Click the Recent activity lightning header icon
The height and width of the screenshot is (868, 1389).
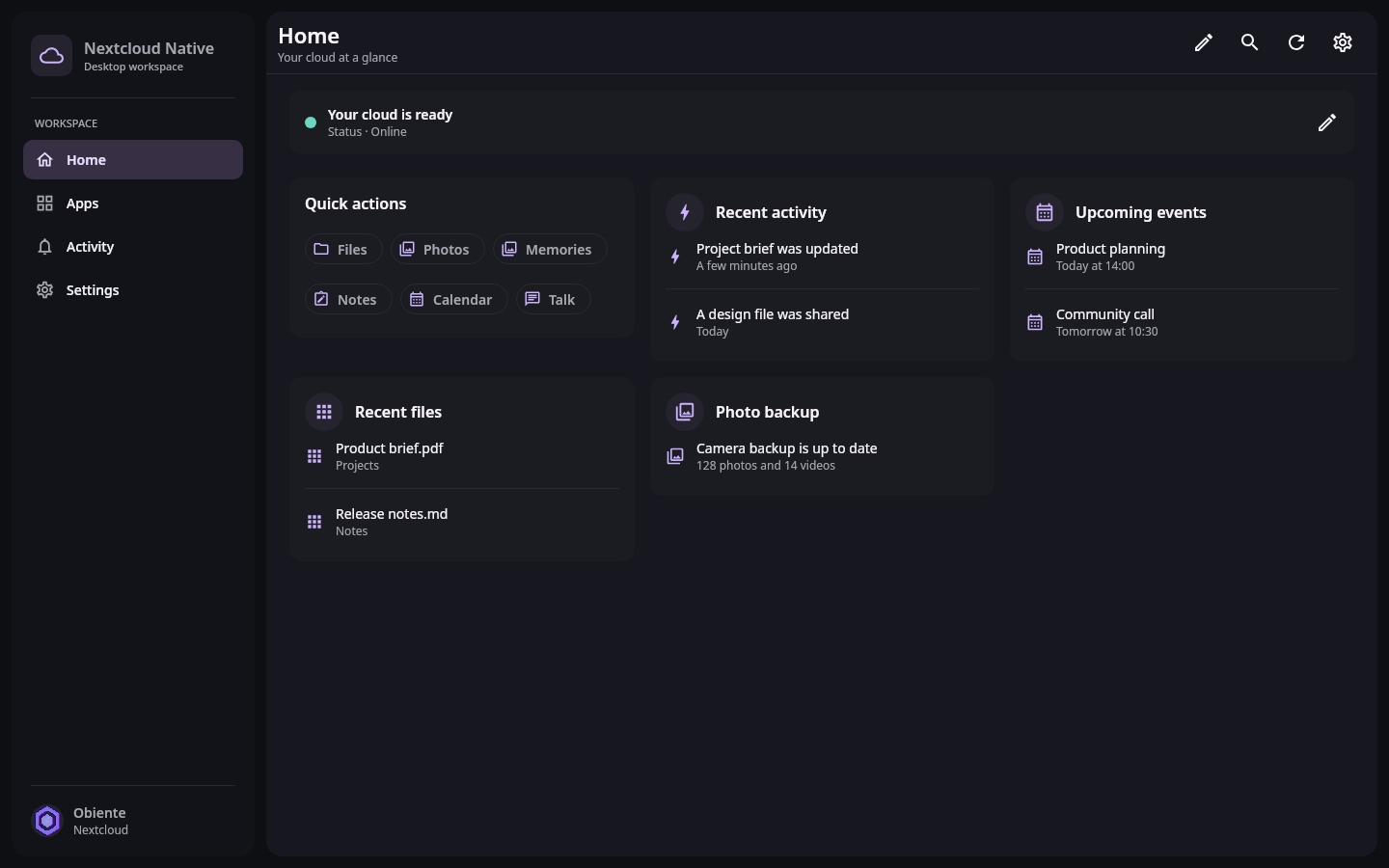pos(685,212)
